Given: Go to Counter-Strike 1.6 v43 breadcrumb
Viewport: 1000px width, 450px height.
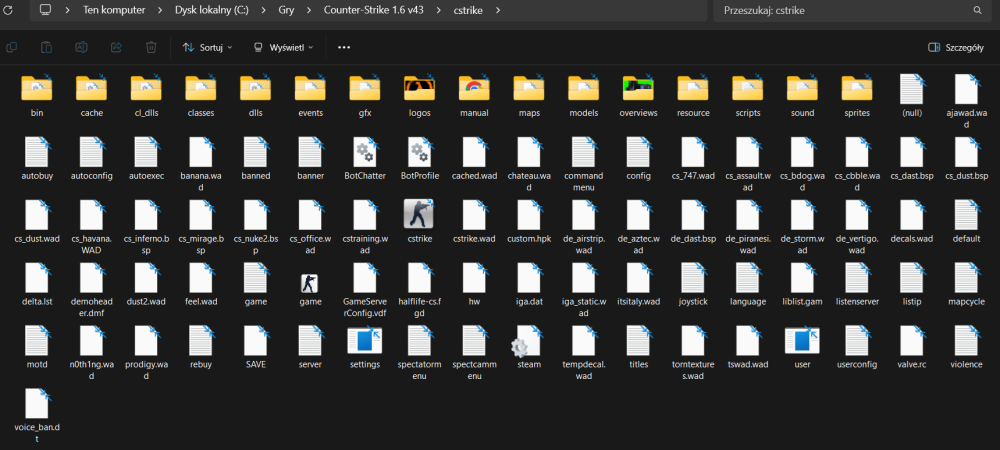Looking at the screenshot, I should pyautogui.click(x=373, y=10).
